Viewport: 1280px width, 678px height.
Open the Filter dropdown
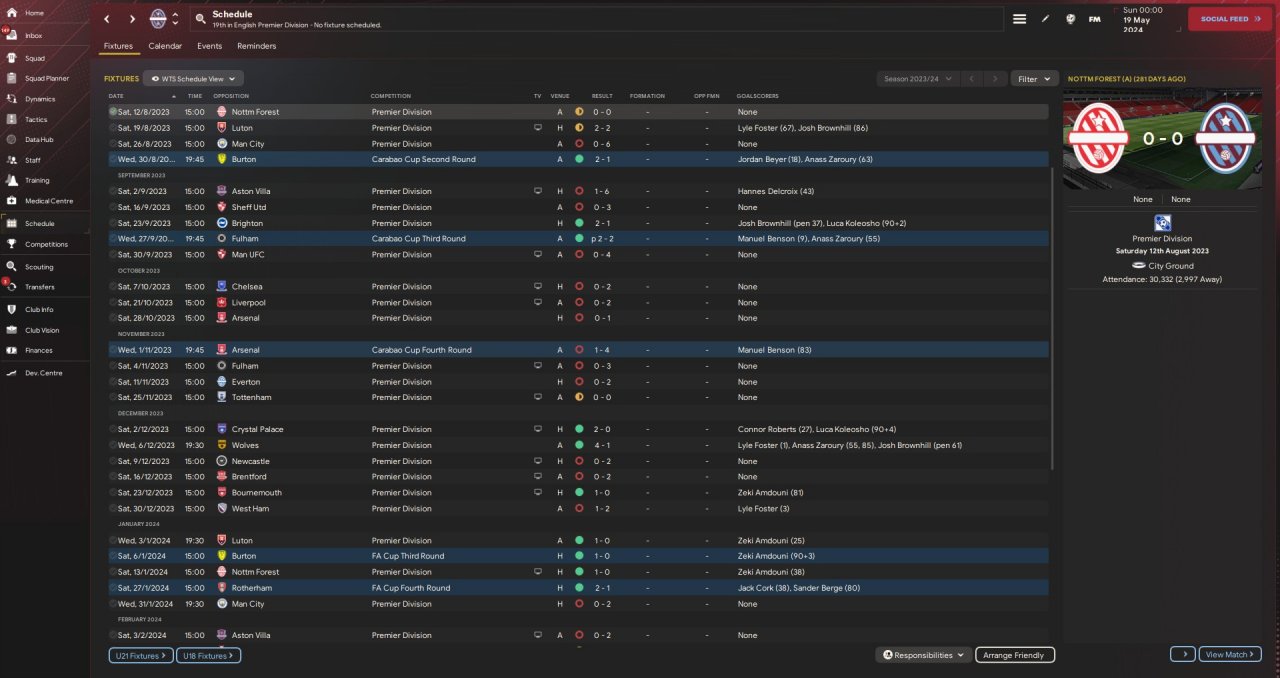point(1034,78)
